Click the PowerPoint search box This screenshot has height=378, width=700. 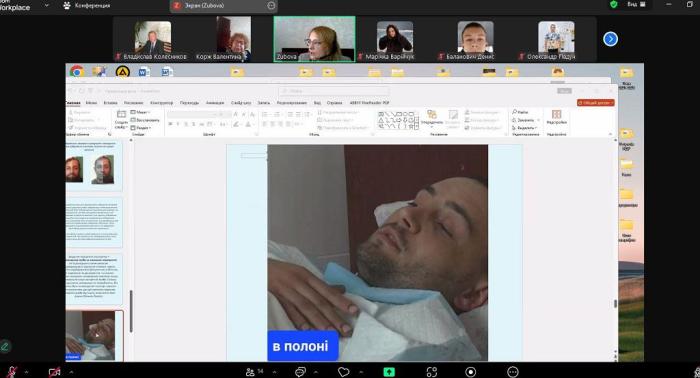(x=333, y=91)
